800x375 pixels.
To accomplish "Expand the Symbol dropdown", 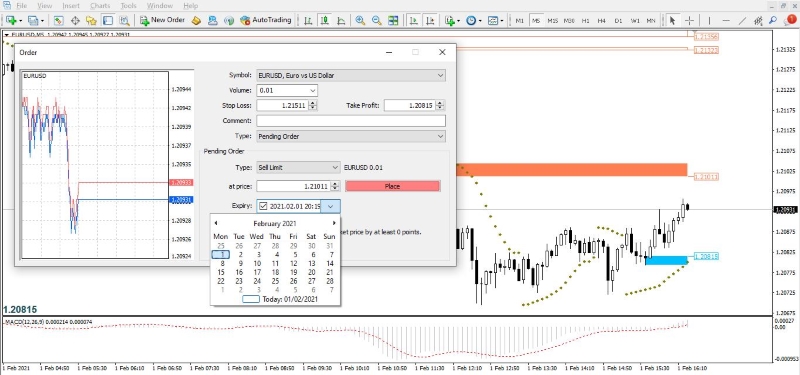I will 440,76.
